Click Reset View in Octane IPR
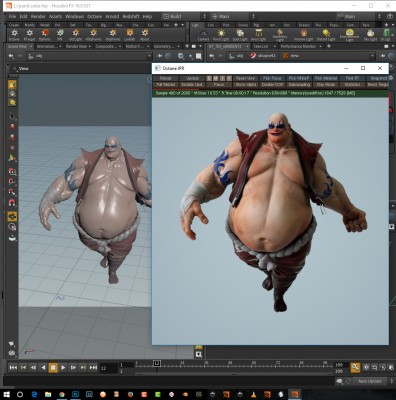This screenshot has height=400, width=396. tap(246, 78)
